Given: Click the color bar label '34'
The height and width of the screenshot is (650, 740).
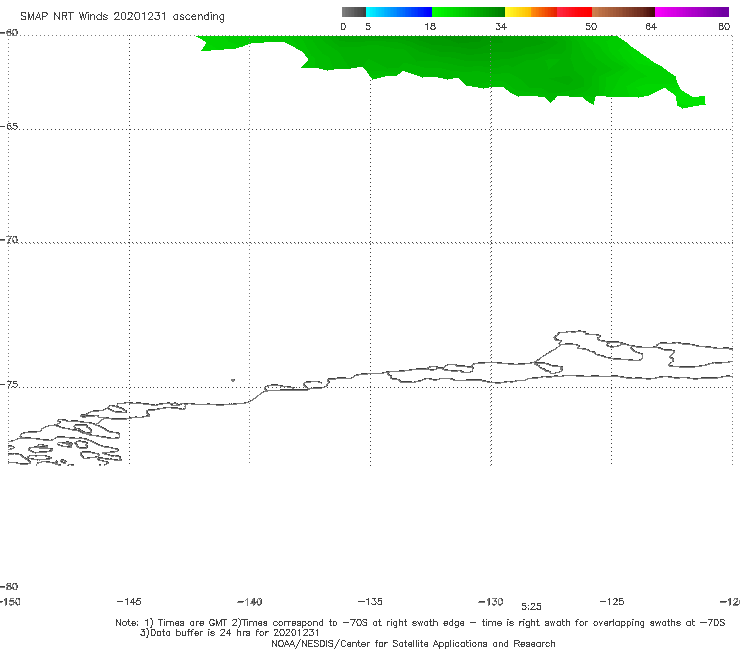Looking at the screenshot, I should 501,27.
